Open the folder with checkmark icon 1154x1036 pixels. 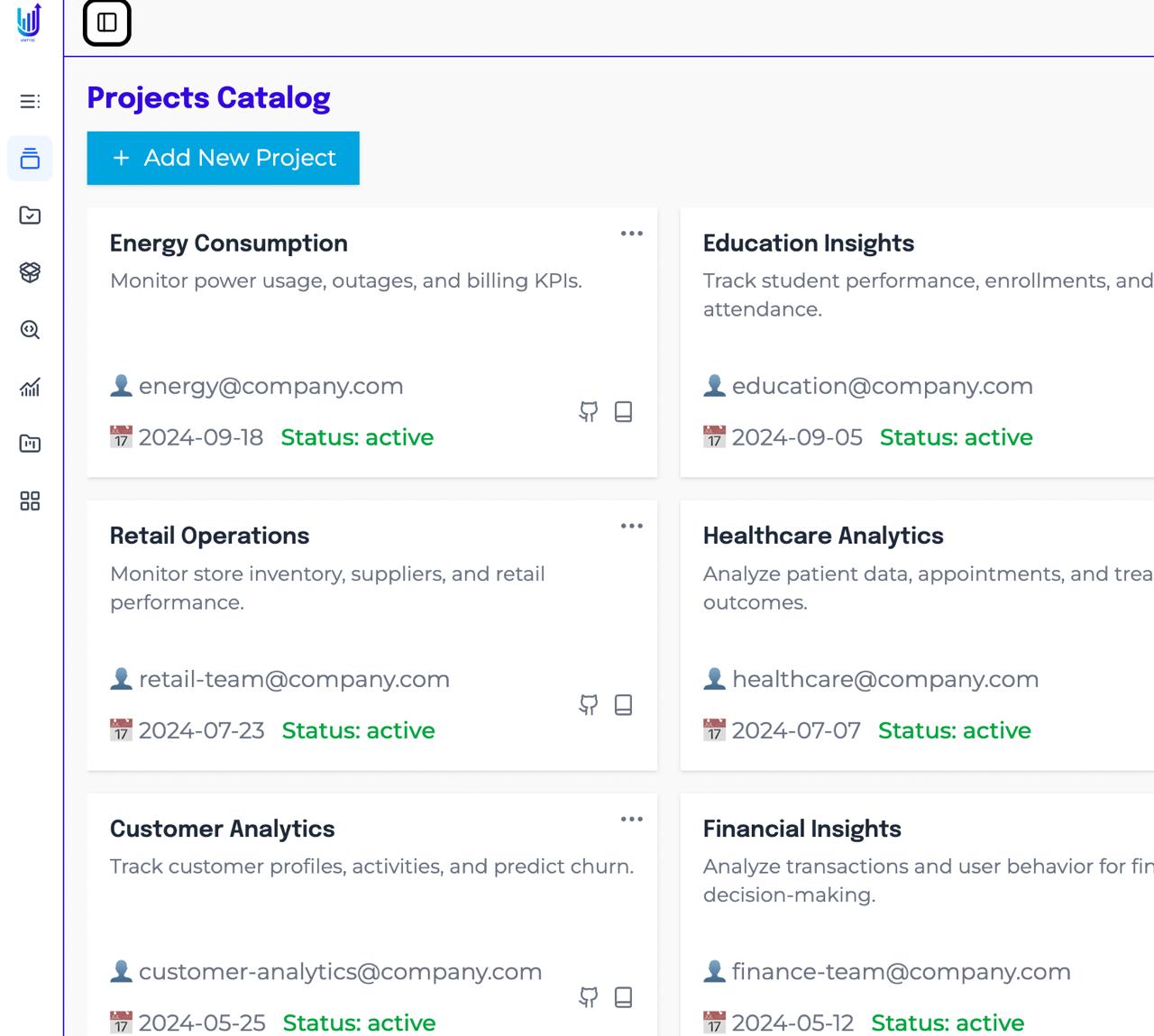pyautogui.click(x=30, y=215)
